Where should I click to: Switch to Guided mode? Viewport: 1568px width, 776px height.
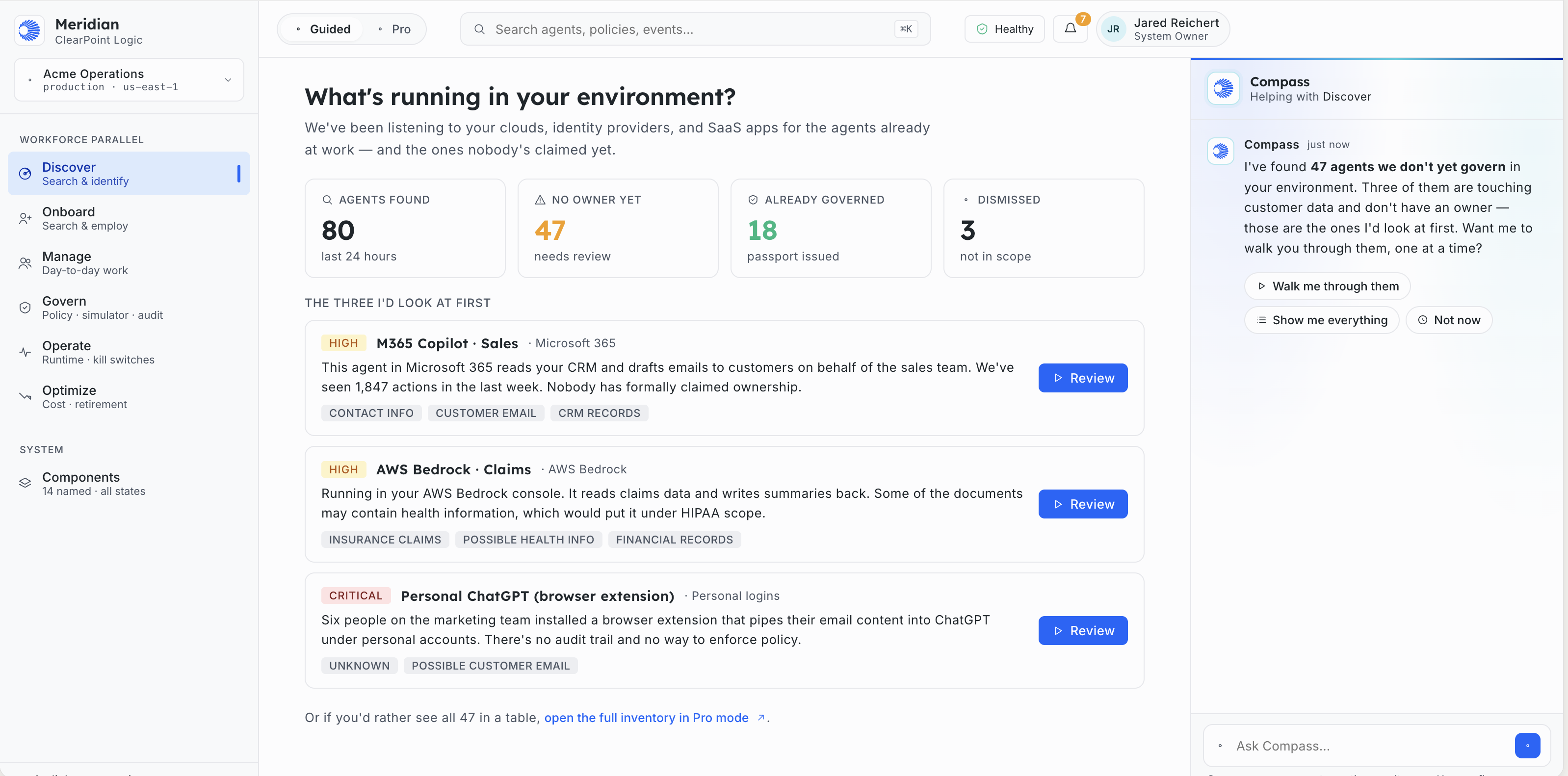coord(323,29)
